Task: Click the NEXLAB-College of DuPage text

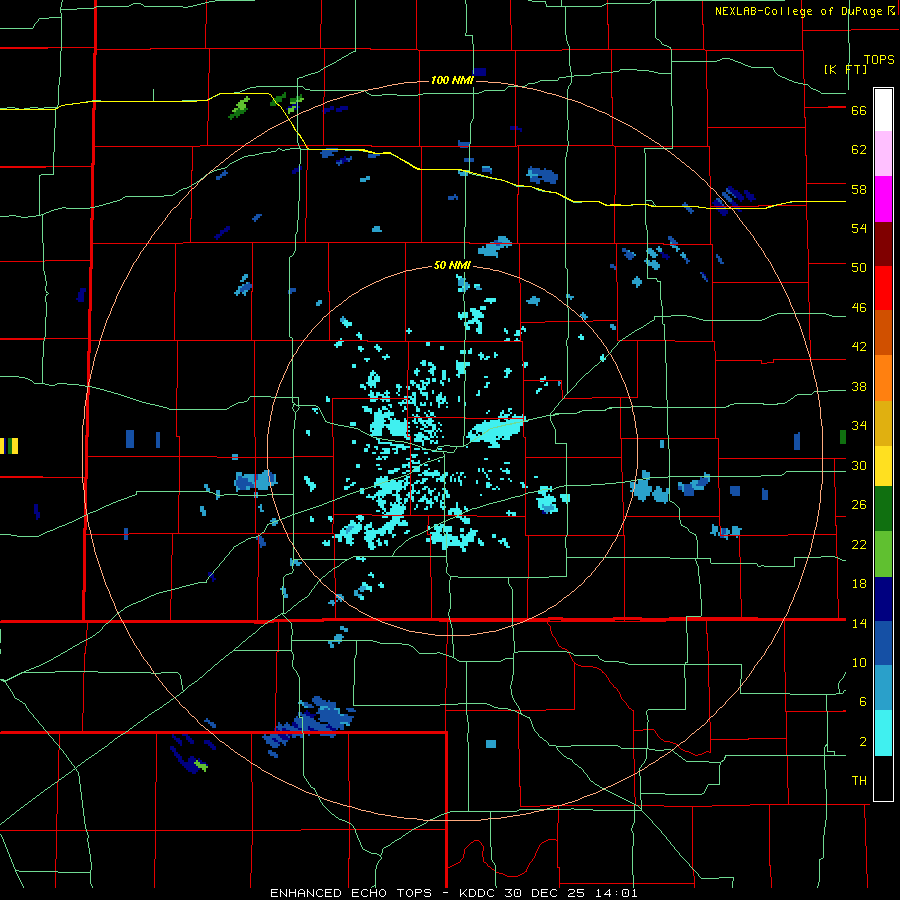Action: (x=798, y=11)
